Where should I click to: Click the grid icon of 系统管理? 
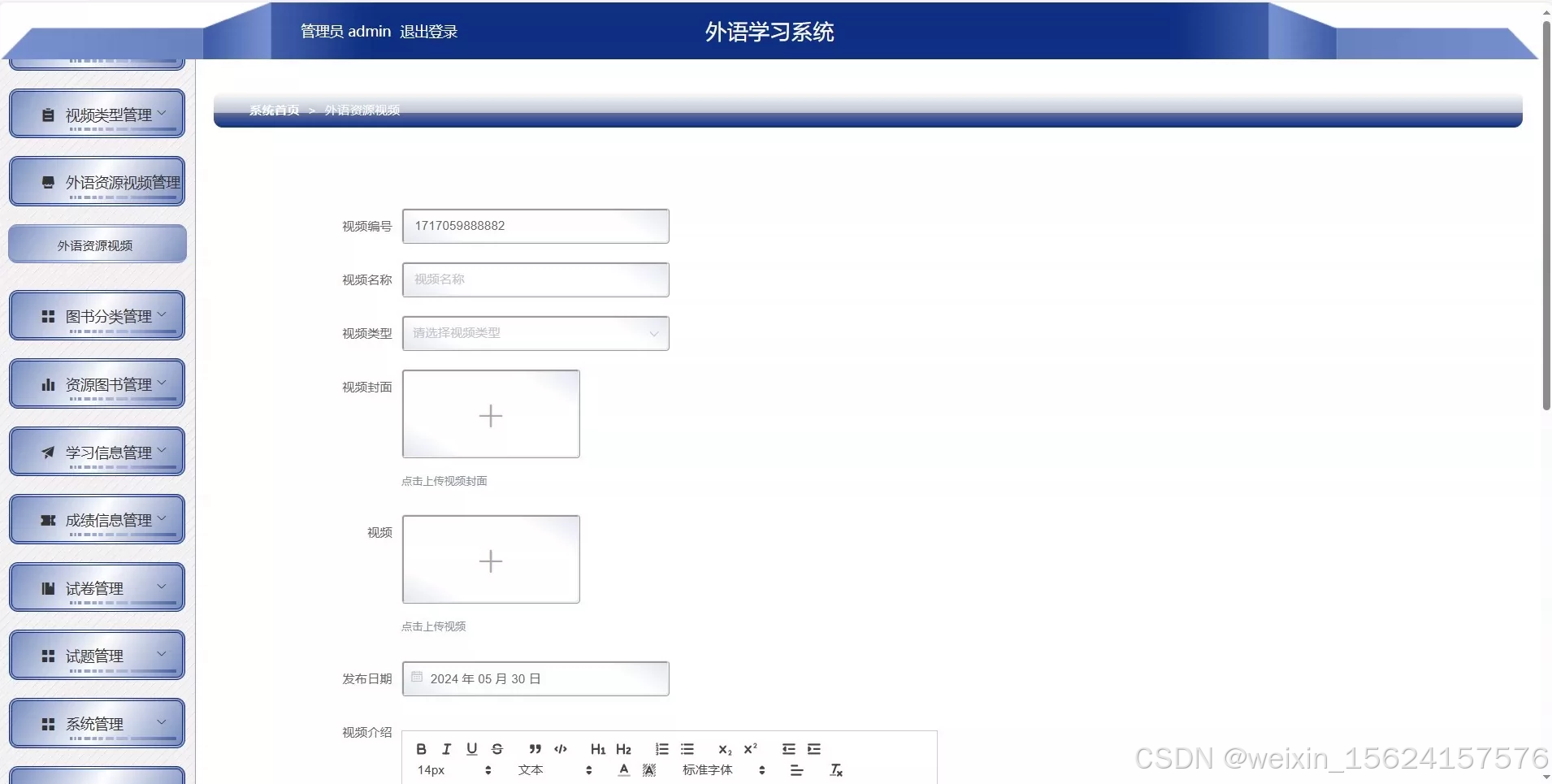pyautogui.click(x=48, y=724)
